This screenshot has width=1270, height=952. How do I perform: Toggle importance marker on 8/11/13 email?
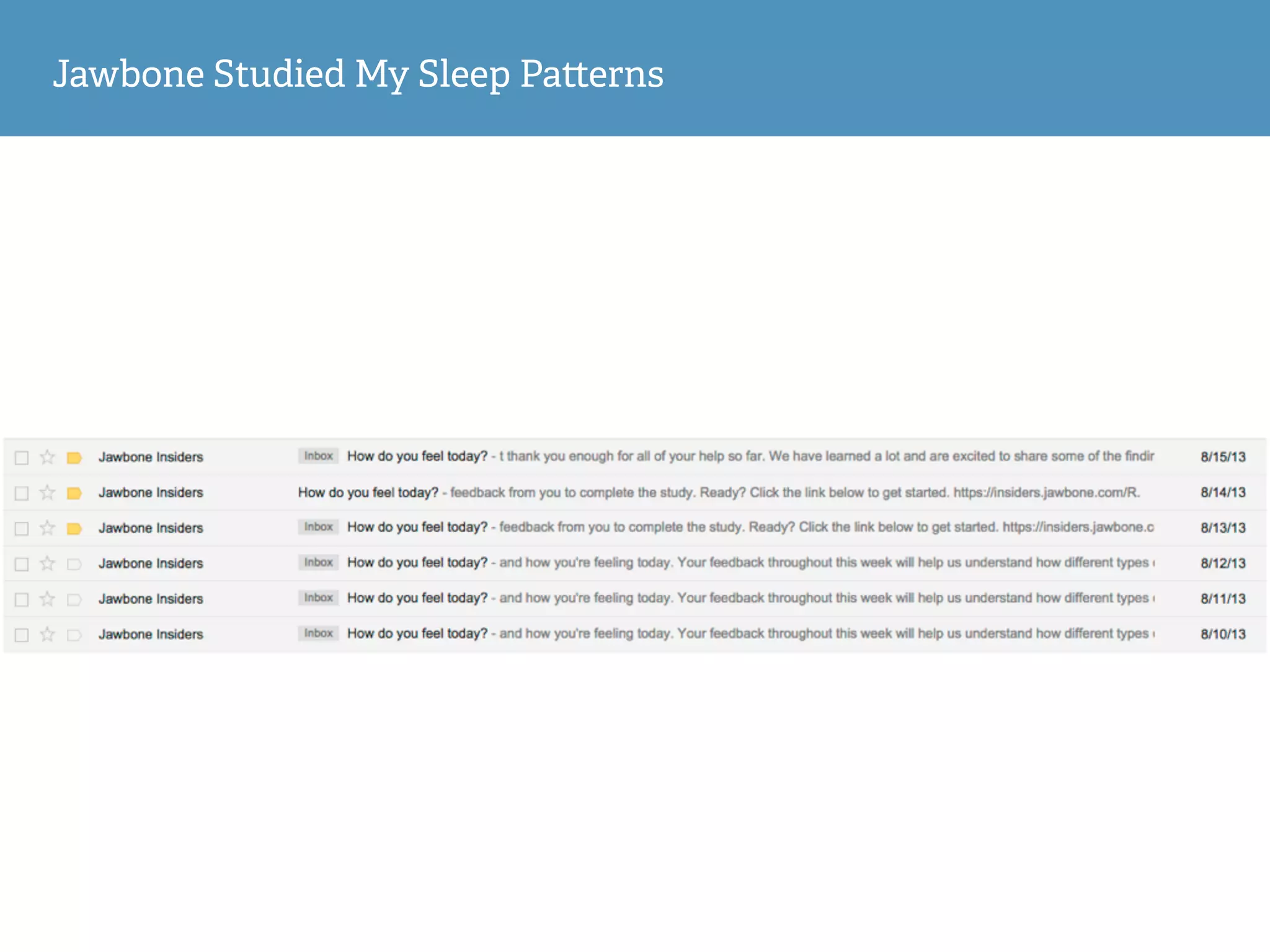(x=74, y=599)
